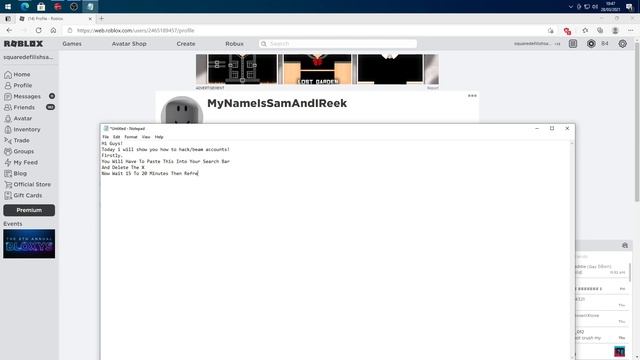
Task: Go to the browser home page
Action: click(53, 31)
